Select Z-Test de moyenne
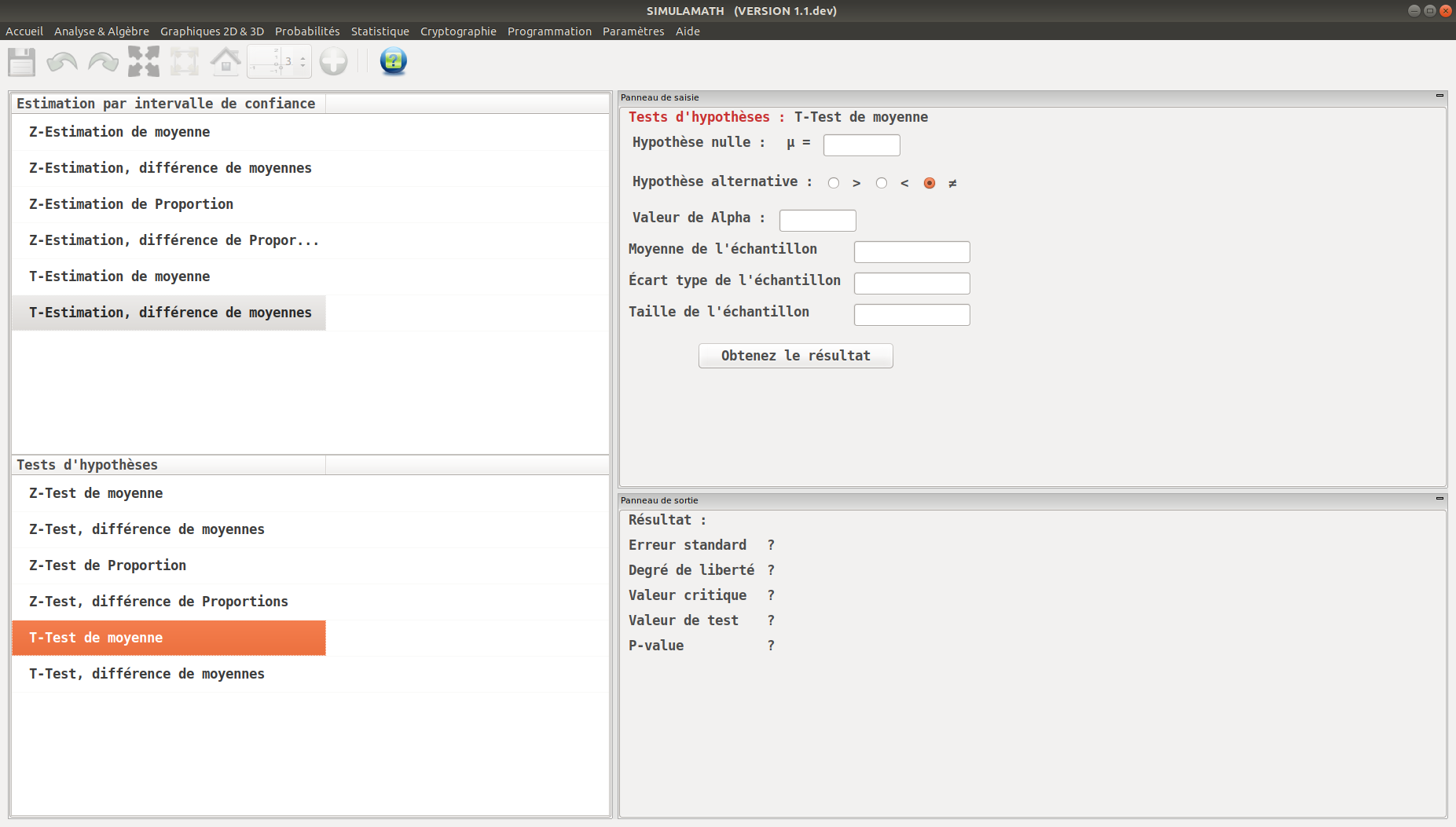 [x=169, y=493]
